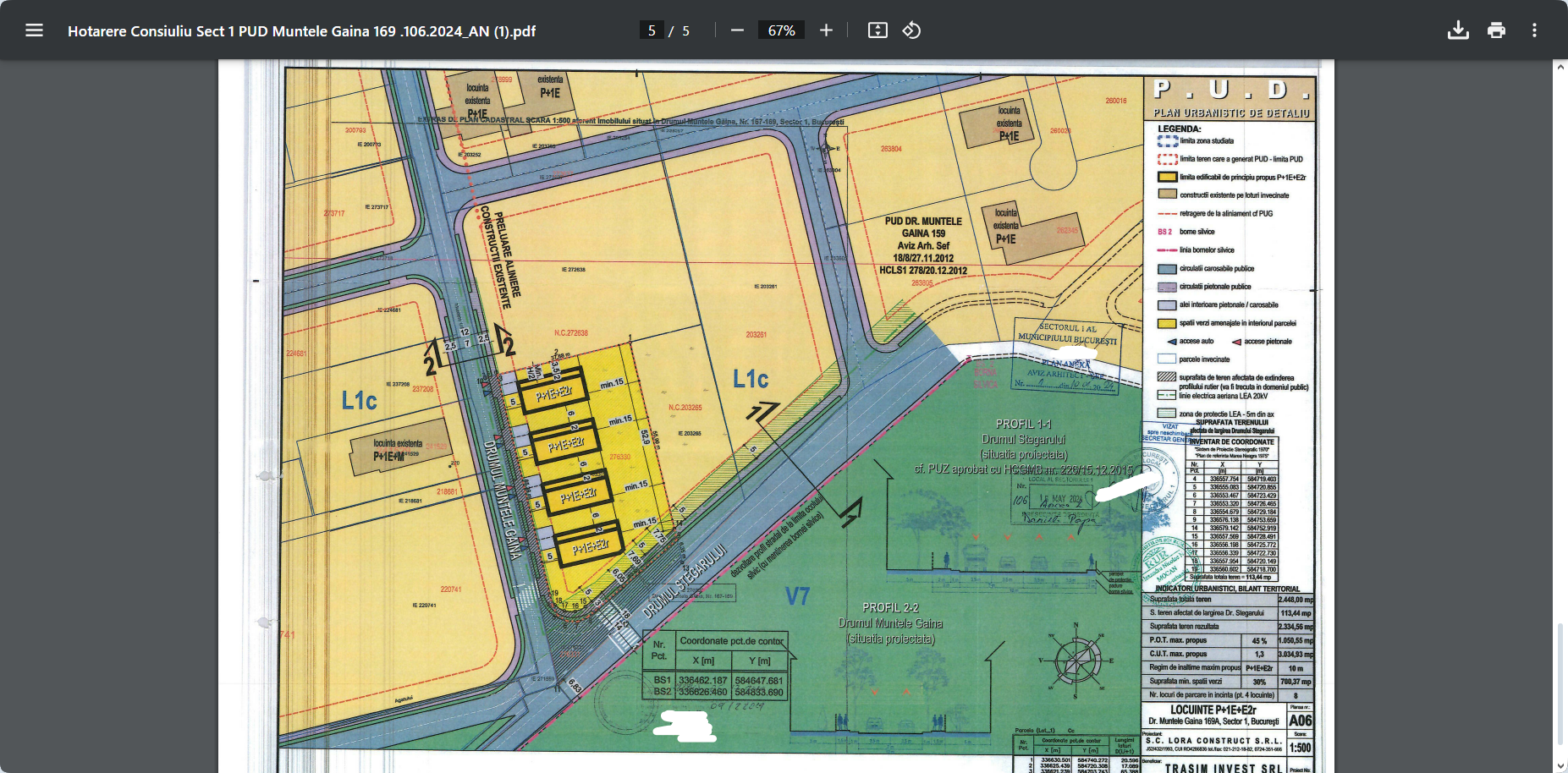
Task: Click the PROFIL 2-2 heading text
Action: pos(890,607)
